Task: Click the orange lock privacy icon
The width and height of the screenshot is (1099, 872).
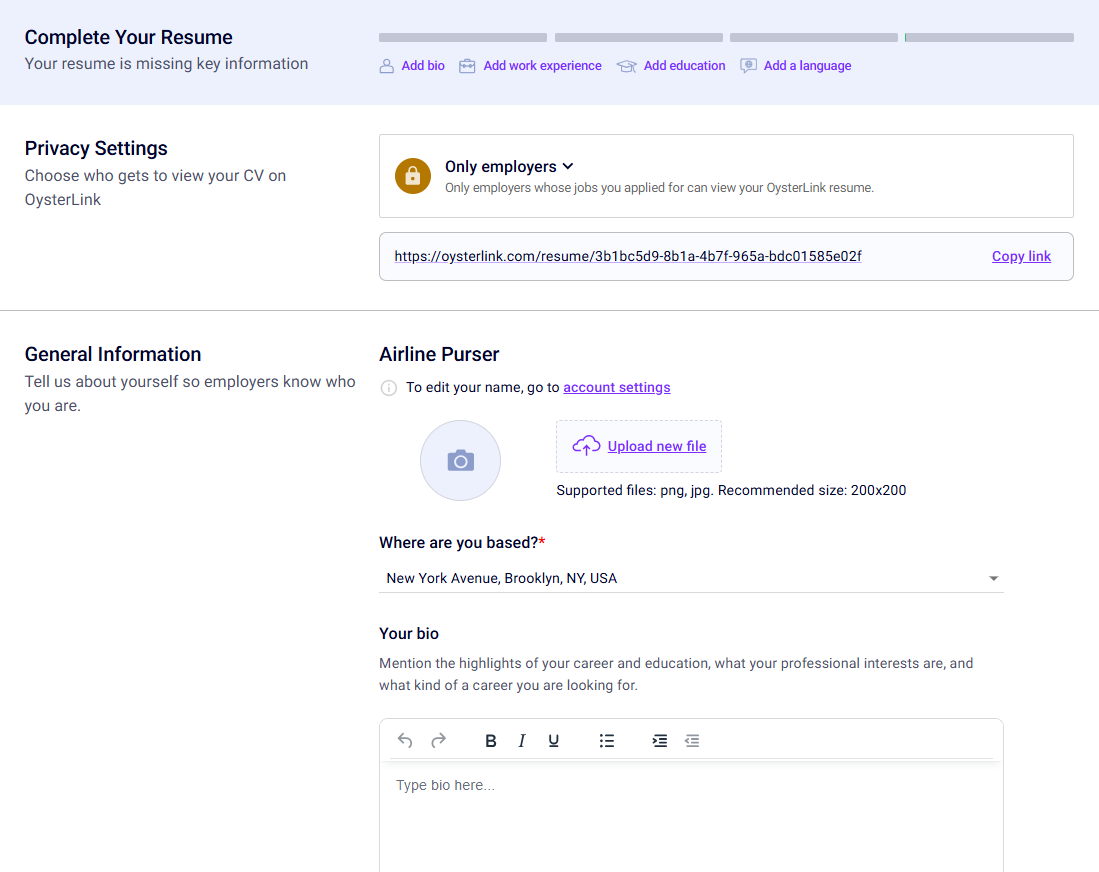Action: 413,175
